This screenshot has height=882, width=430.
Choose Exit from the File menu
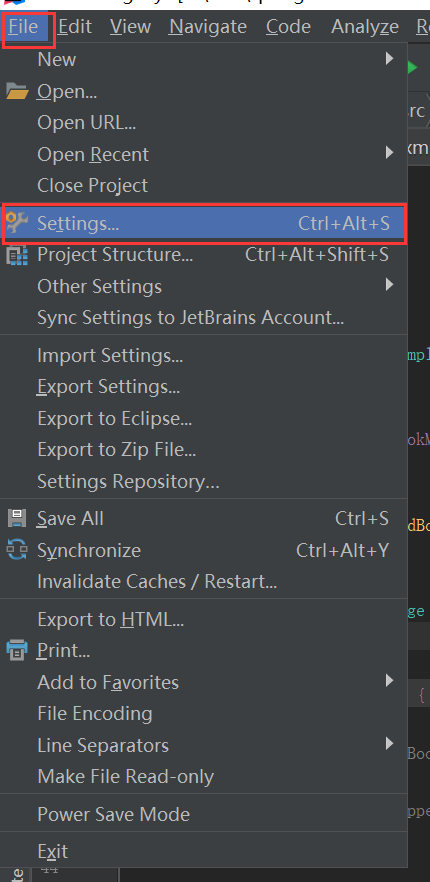(x=204, y=851)
